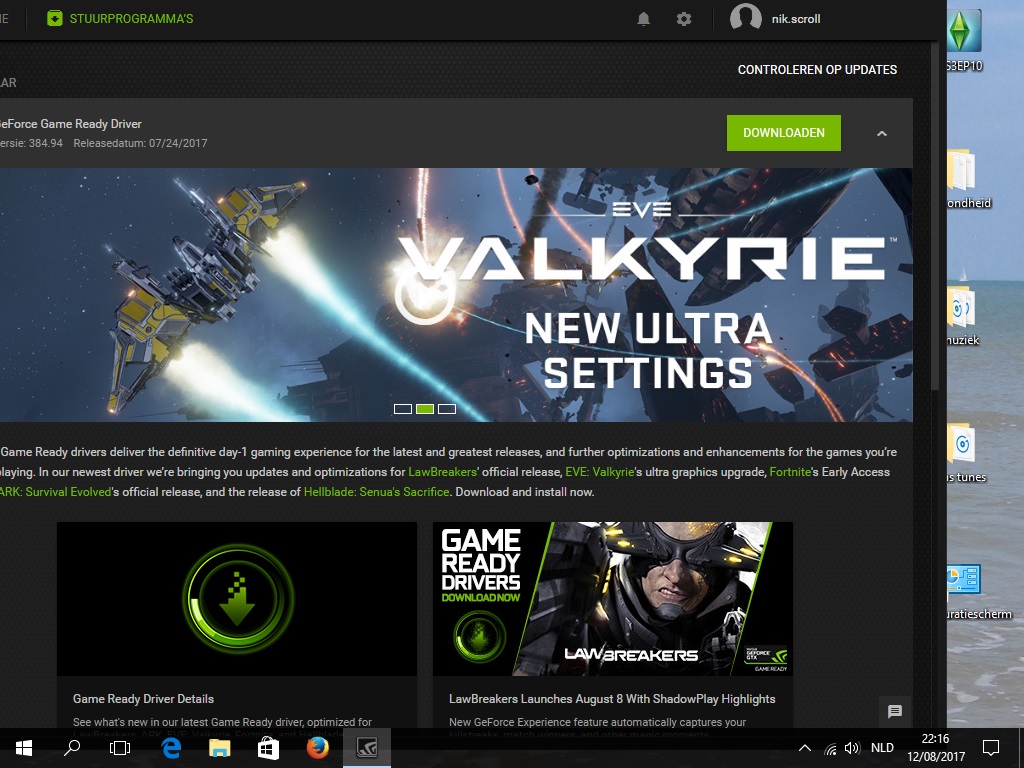Open the LawBreakers link in description
This screenshot has width=1024, height=768.
coord(442,472)
